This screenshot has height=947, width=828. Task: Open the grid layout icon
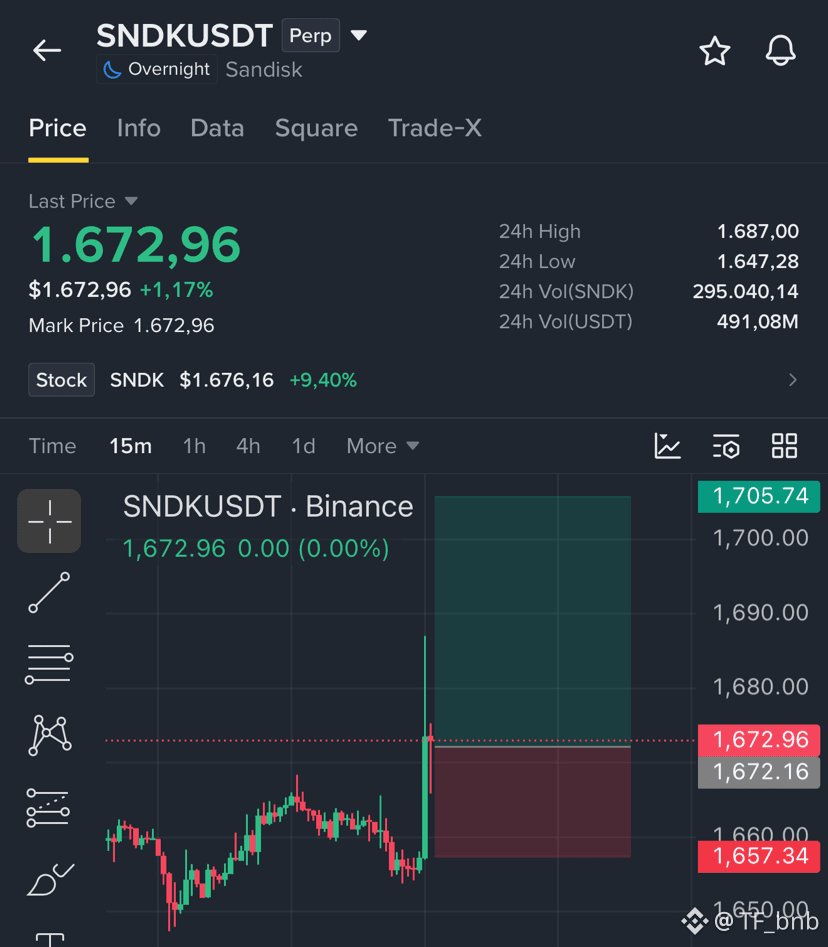pyautogui.click(x=785, y=446)
